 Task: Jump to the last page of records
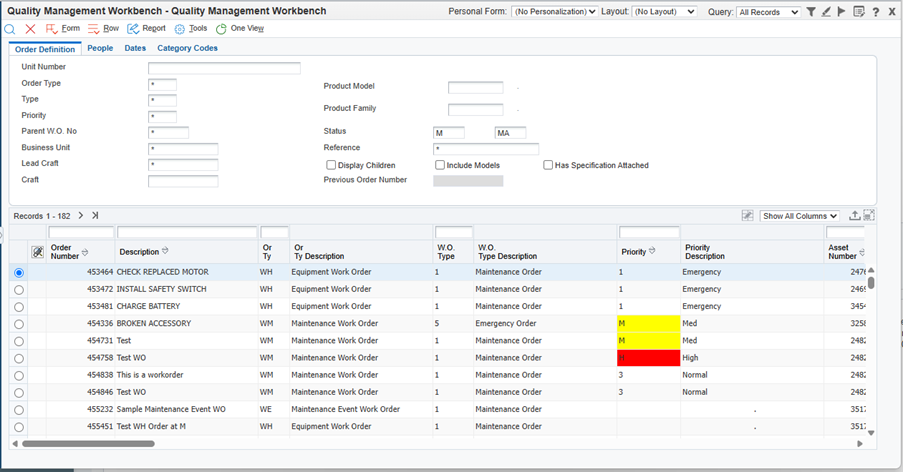[x=95, y=215]
